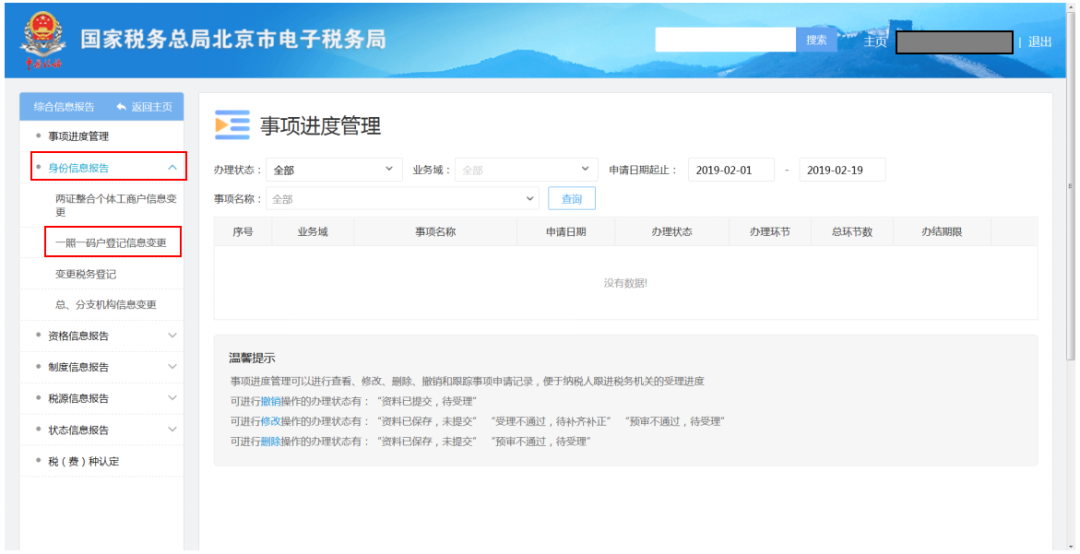
Task: Click the 国家税务总局北京市电子税务局 title
Action: coord(233,39)
